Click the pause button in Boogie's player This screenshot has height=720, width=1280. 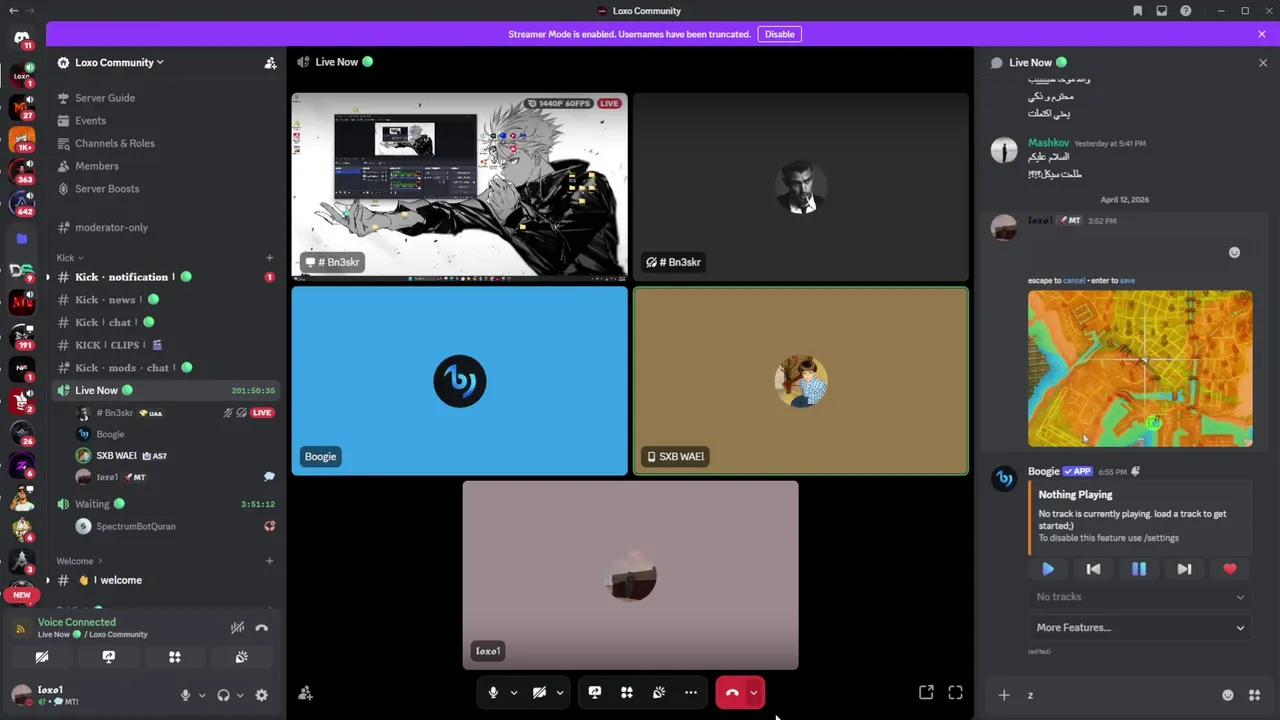1139,569
